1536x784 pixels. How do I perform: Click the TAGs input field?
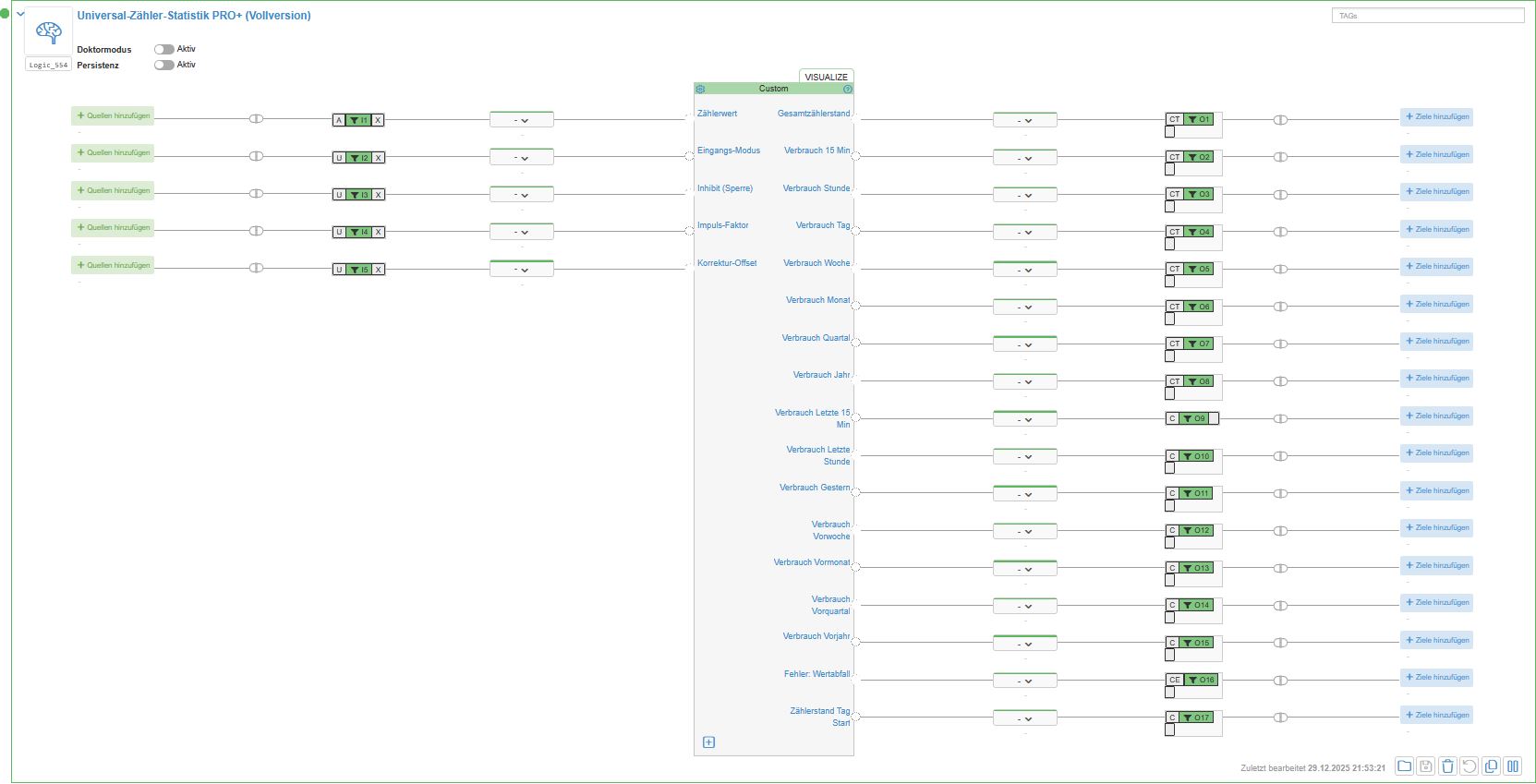(x=1428, y=16)
